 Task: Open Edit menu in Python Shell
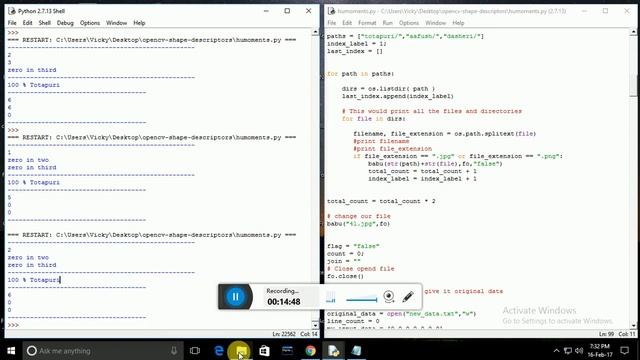(27, 23)
